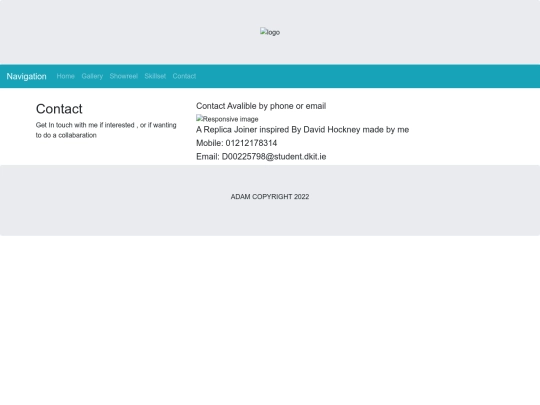Go to the Gallery page
This screenshot has height=405, width=540.
click(x=92, y=76)
